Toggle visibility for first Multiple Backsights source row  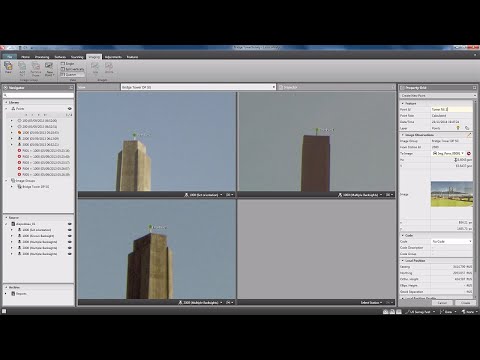point(70,242)
